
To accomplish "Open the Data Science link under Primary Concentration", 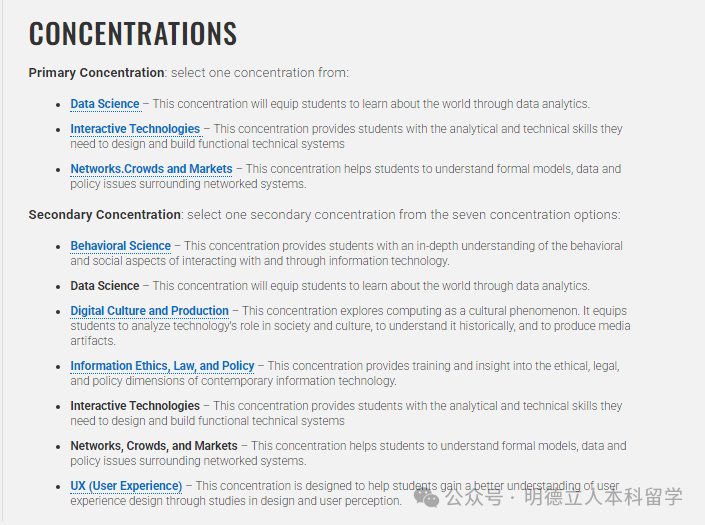I will 105,104.
